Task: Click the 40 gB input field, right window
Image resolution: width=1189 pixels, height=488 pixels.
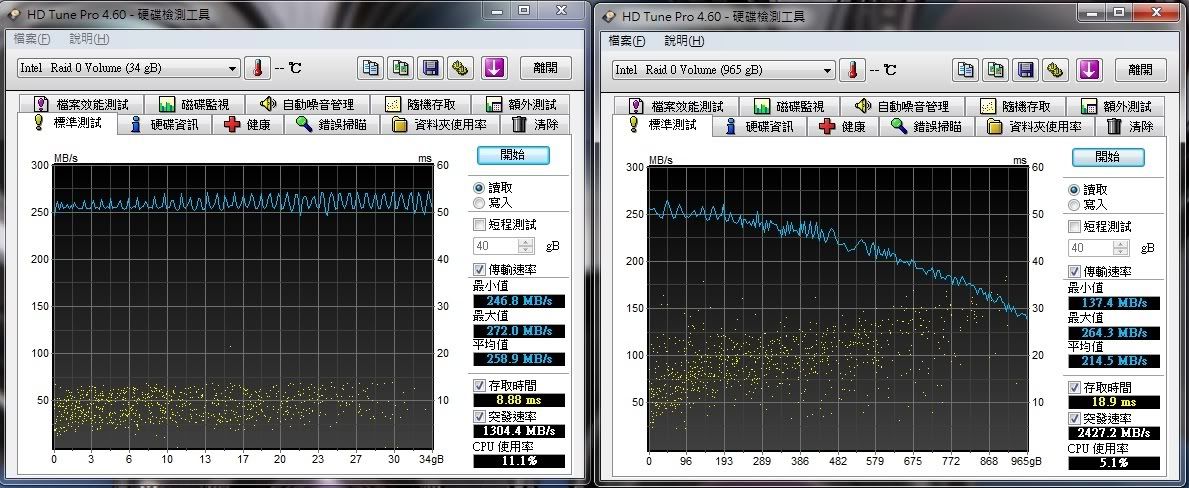Action: click(1091, 247)
